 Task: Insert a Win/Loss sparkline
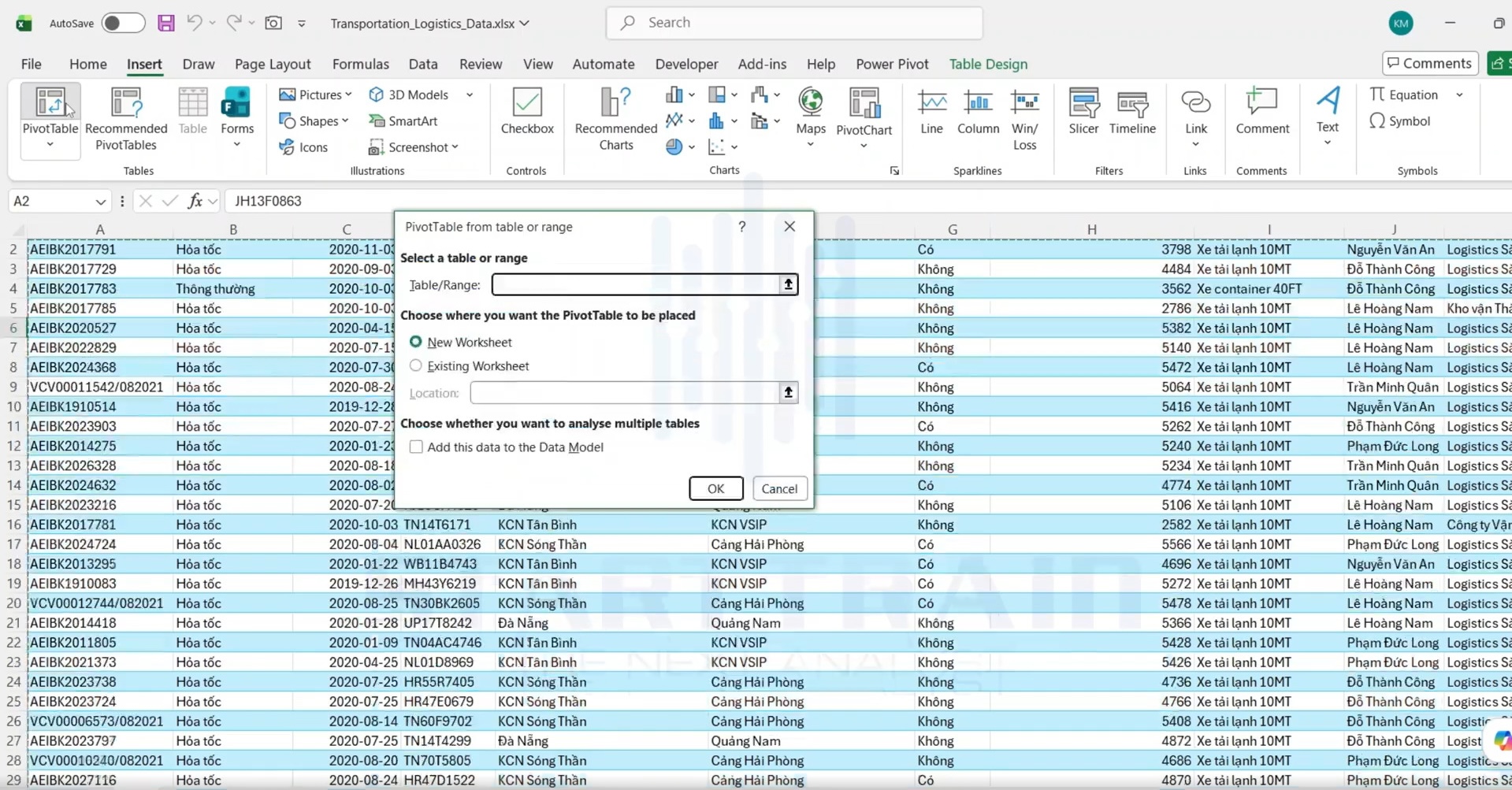click(1024, 119)
